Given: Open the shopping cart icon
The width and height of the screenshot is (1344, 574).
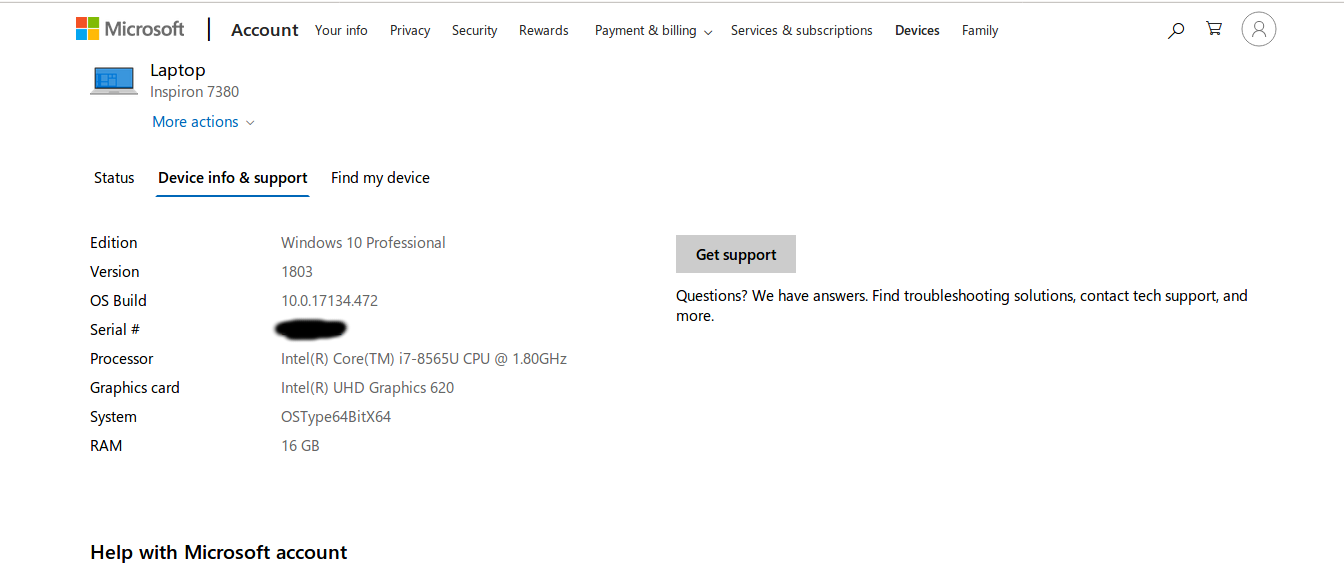Looking at the screenshot, I should point(1214,29).
